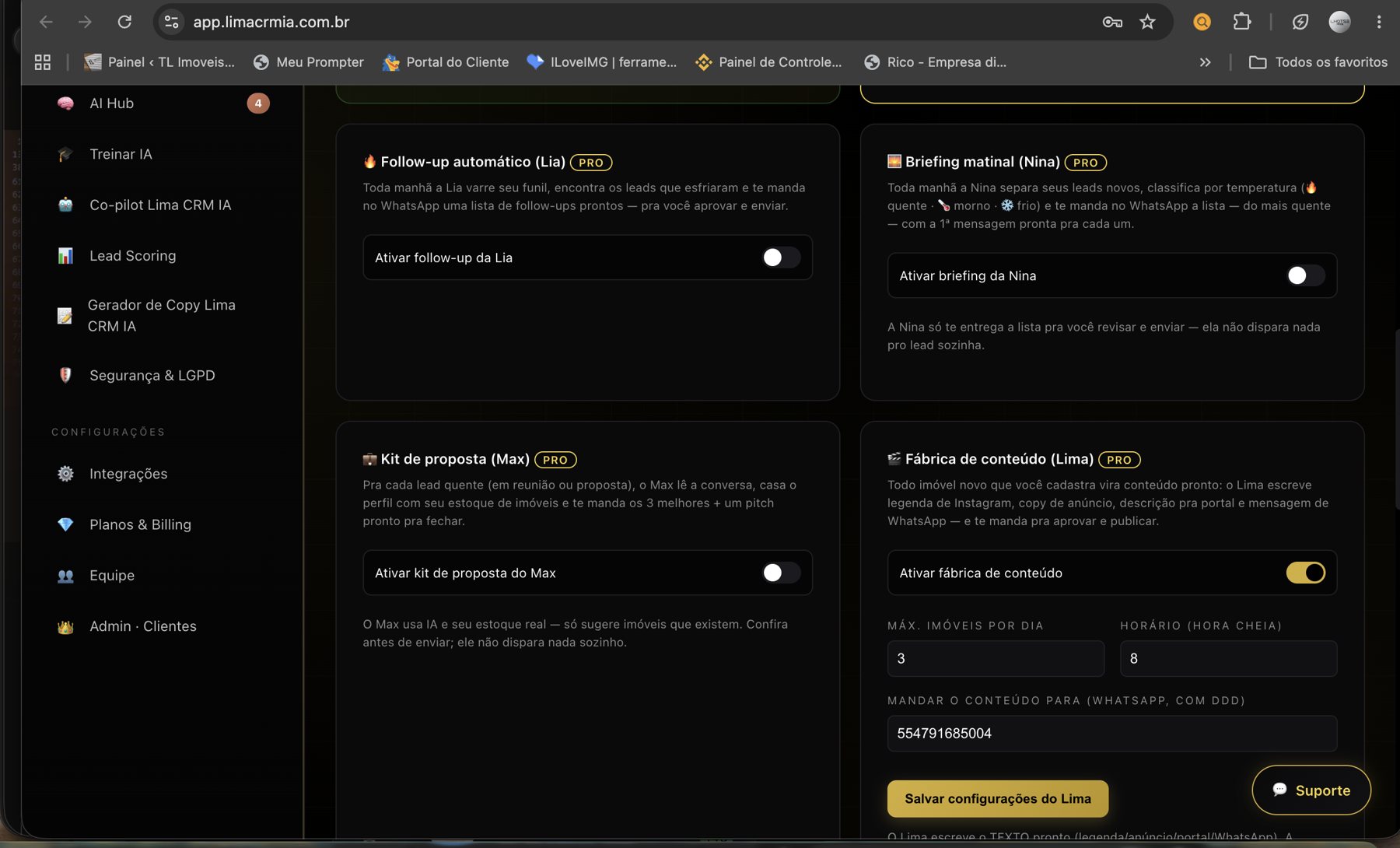Bookmark this page with the star icon
Viewport: 1400px width, 848px height.
1147,22
